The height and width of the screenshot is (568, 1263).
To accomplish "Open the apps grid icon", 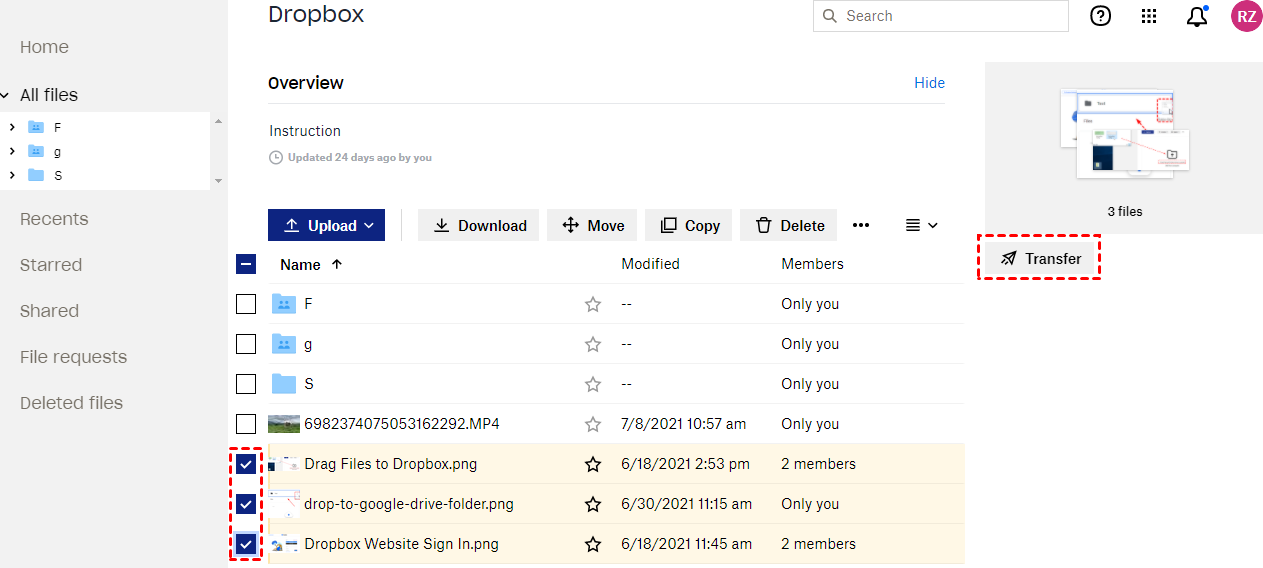I will click(1149, 16).
